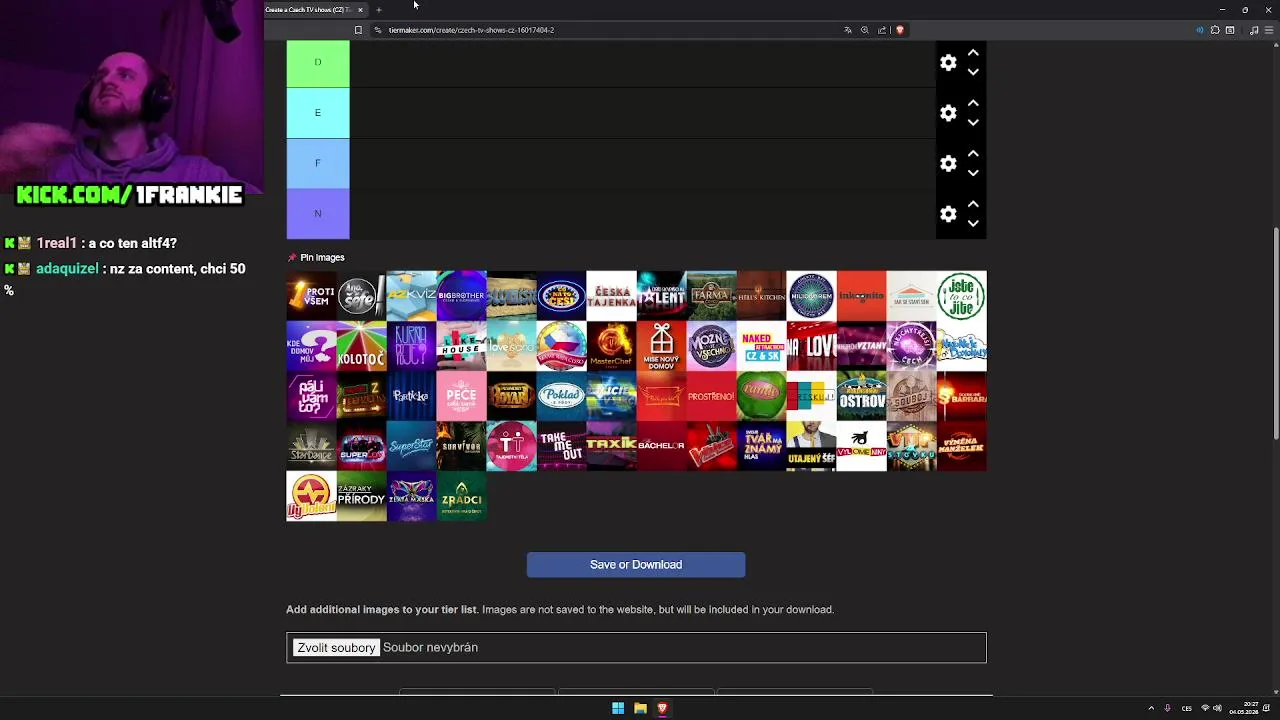Select the Bachelor show image
Viewport: 1280px width, 720px height.
click(x=661, y=446)
